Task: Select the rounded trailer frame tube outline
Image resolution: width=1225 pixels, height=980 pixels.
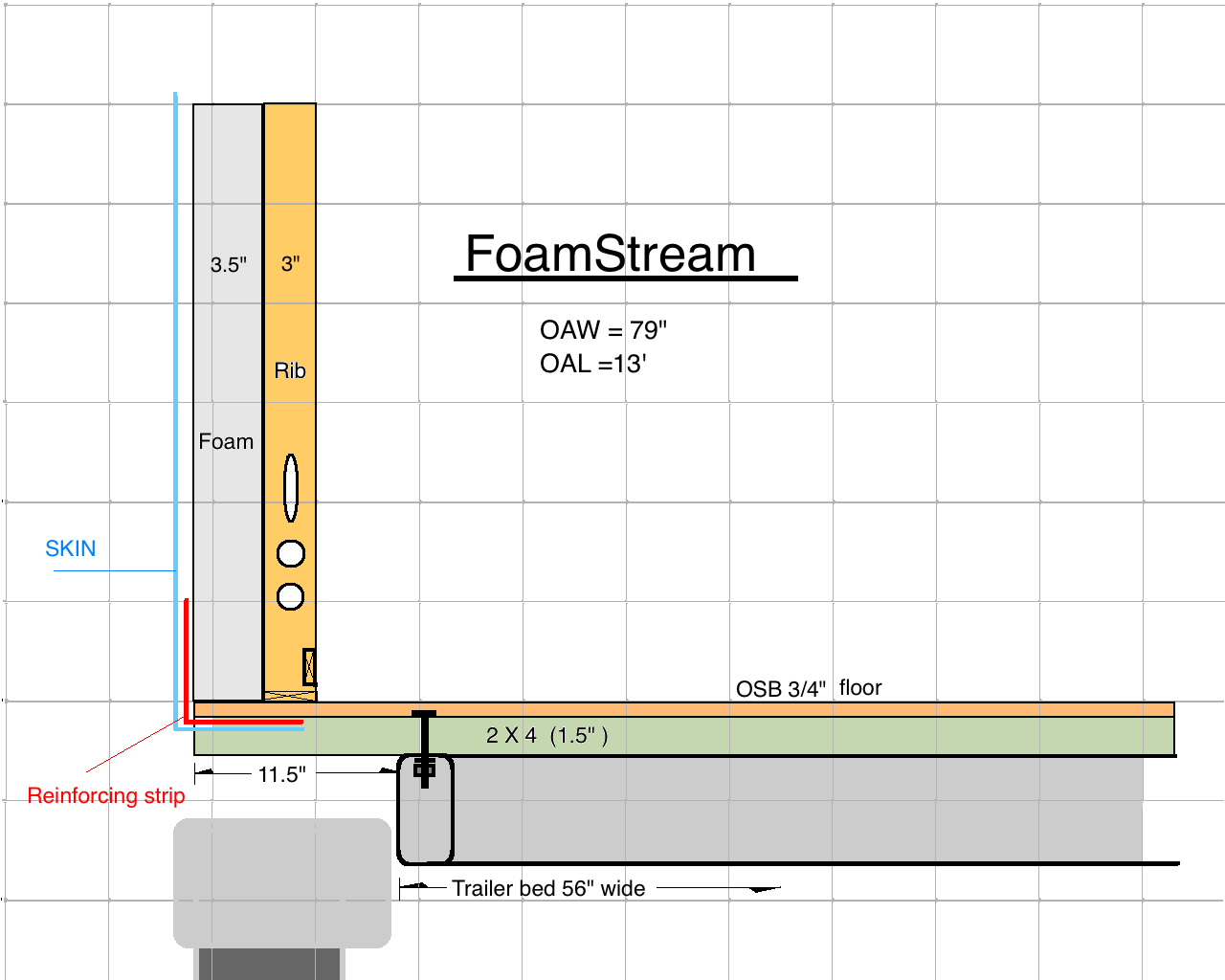Action: [x=425, y=810]
